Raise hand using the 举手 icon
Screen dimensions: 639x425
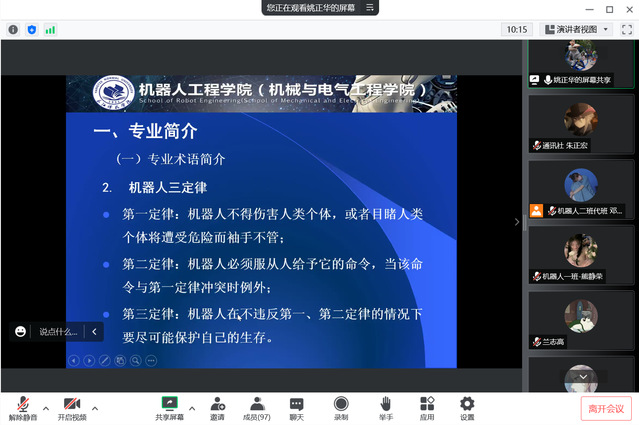pyautogui.click(x=385, y=404)
